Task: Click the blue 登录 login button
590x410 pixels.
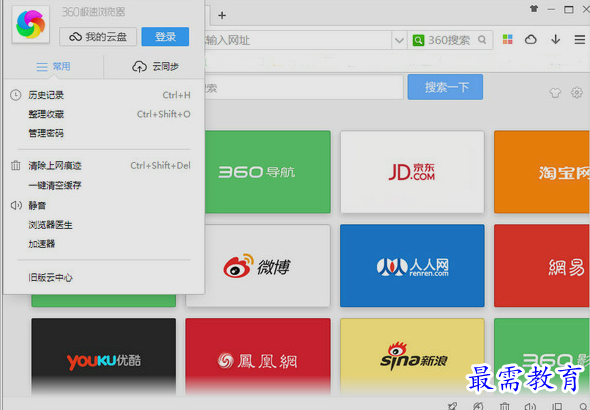Action: click(165, 36)
